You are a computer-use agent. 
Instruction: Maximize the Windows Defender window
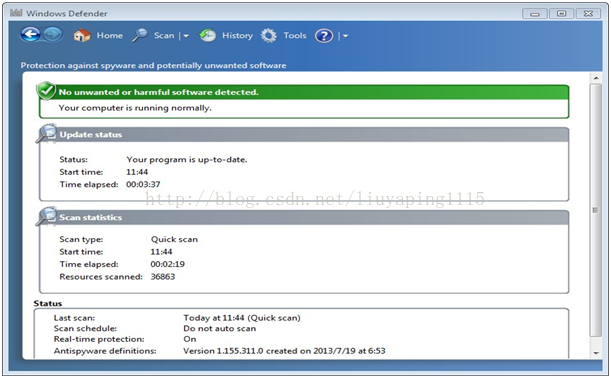[562, 14]
